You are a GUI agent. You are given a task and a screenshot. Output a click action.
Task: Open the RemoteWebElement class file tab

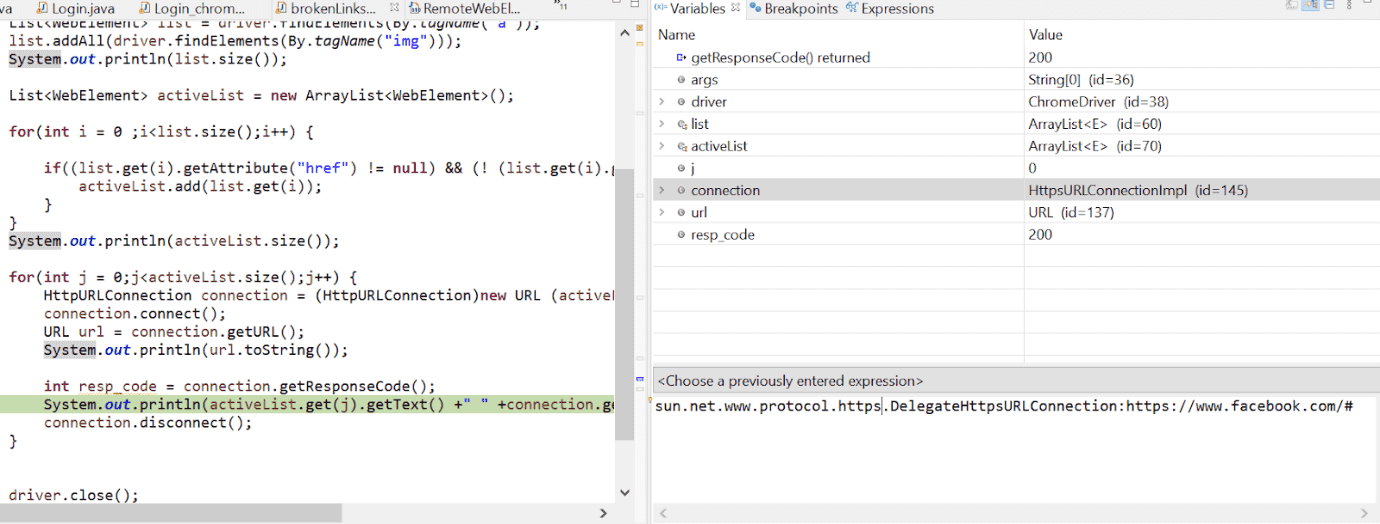pos(470,9)
